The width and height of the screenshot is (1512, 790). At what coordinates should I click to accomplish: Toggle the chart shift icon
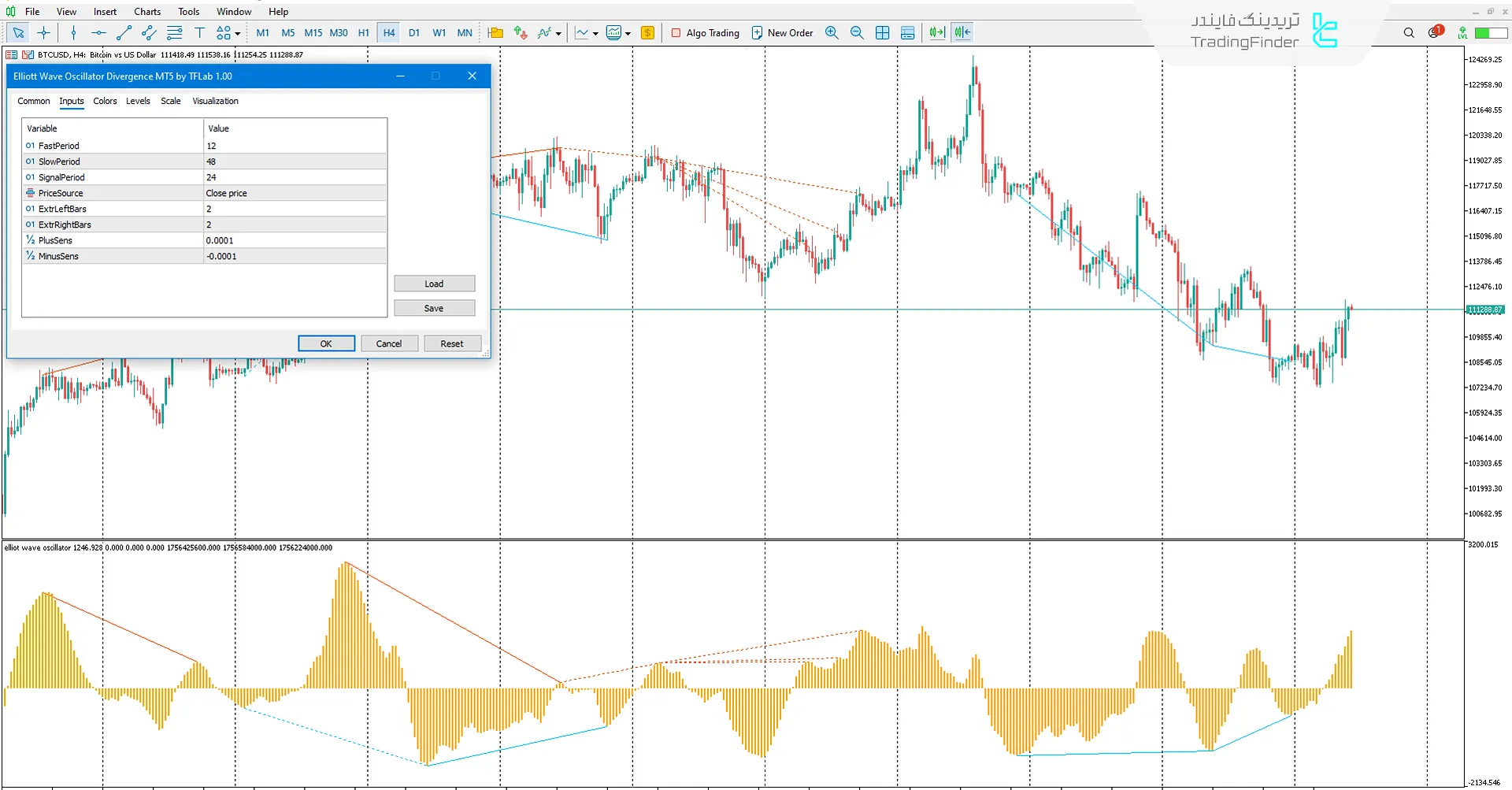pos(962,32)
